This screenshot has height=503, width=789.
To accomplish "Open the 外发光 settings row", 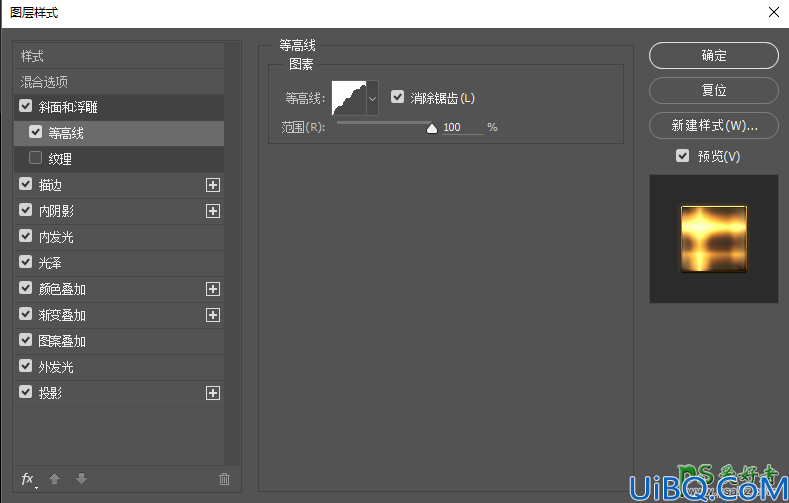I will click(x=119, y=367).
